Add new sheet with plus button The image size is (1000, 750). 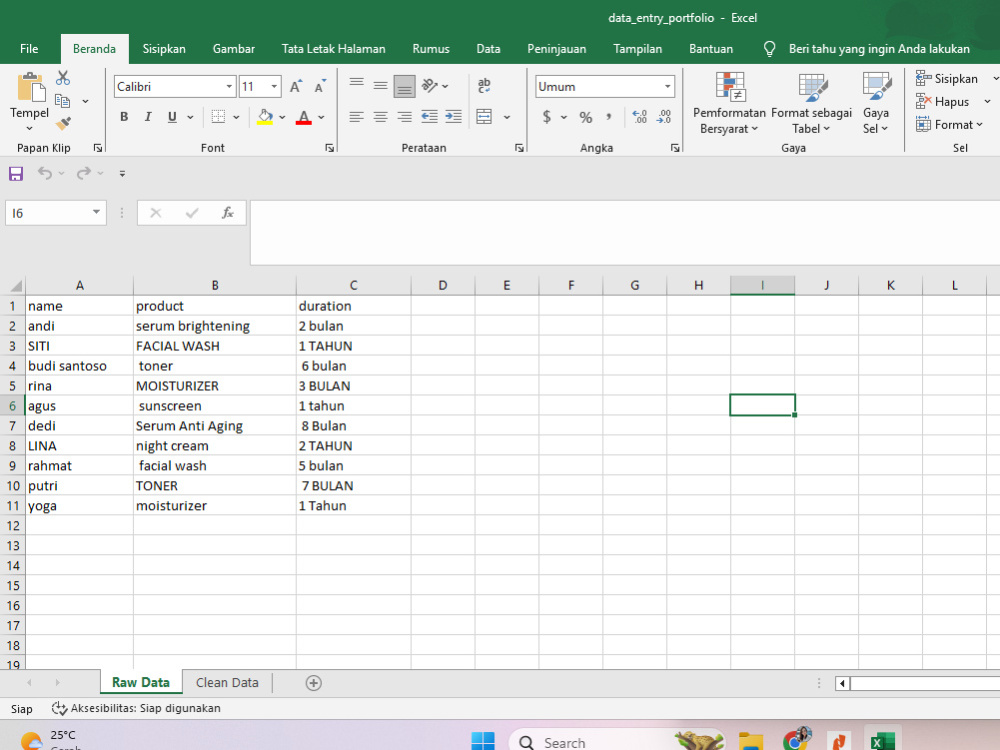tap(313, 683)
